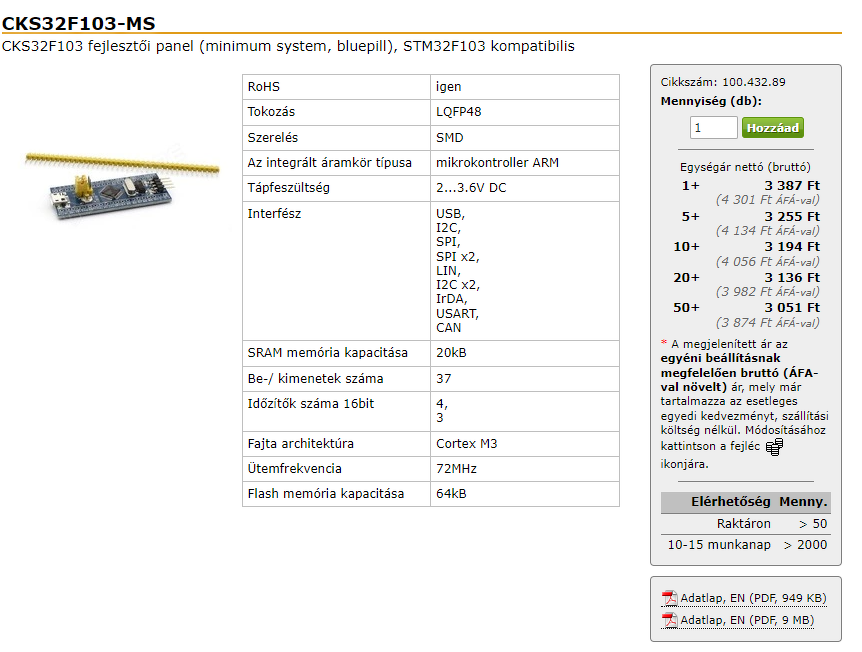Screen dimensions: 862x652
Task: Click the 'igen' value cell
Action: pyautogui.click(x=524, y=87)
